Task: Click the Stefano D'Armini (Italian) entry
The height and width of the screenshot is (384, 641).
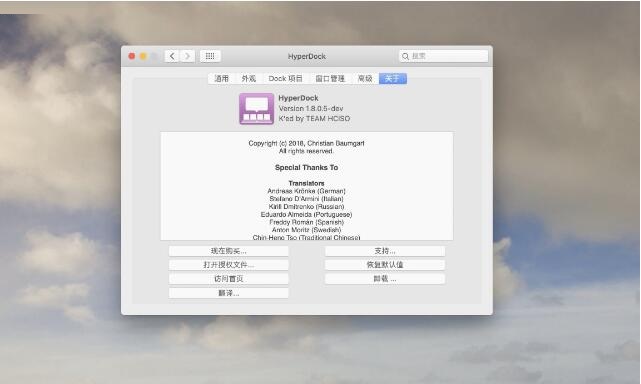Action: pyautogui.click(x=306, y=199)
